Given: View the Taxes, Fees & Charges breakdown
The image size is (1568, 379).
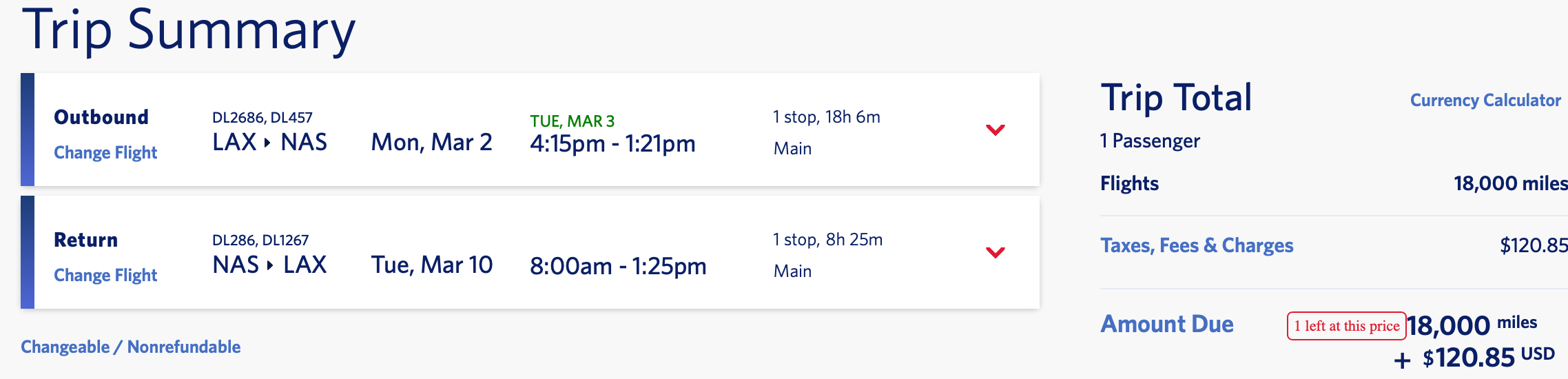Looking at the screenshot, I should 1196,245.
